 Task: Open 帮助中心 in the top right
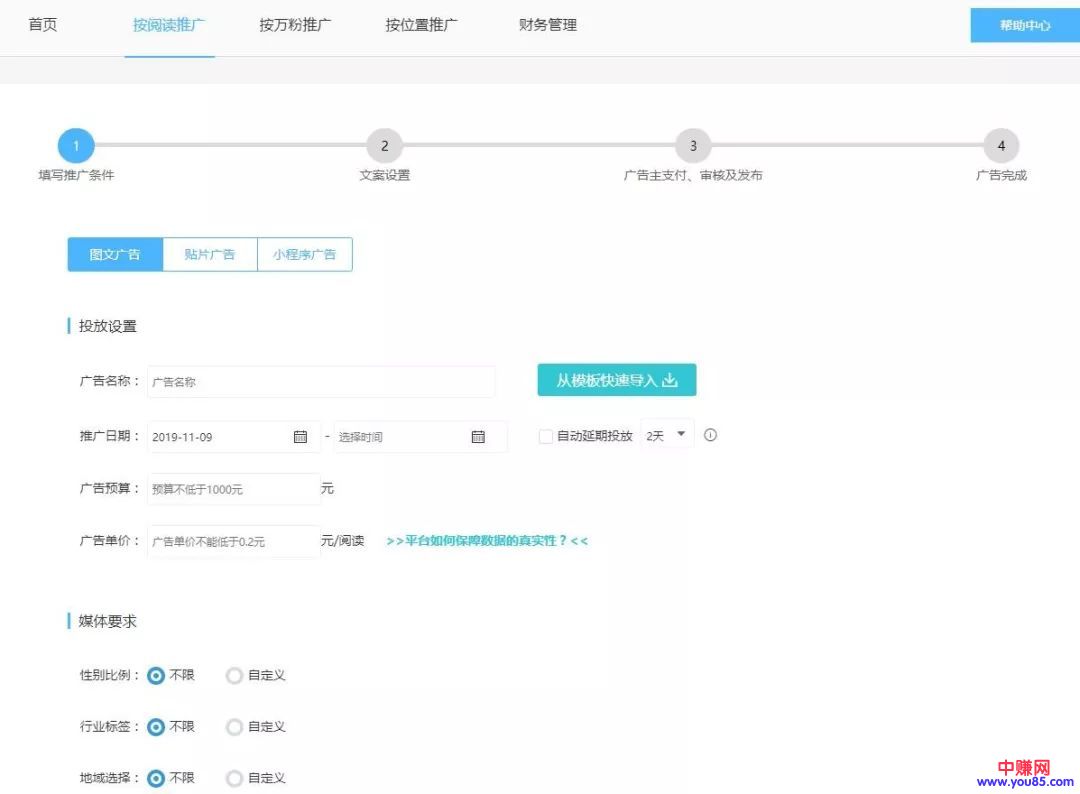1025,26
